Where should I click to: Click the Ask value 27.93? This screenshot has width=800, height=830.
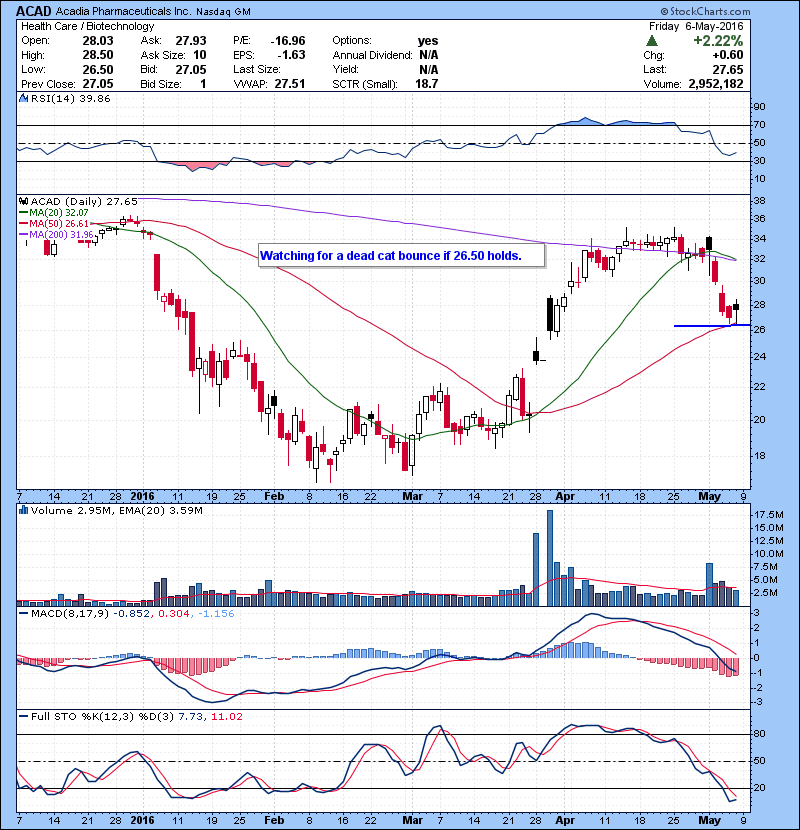[191, 41]
